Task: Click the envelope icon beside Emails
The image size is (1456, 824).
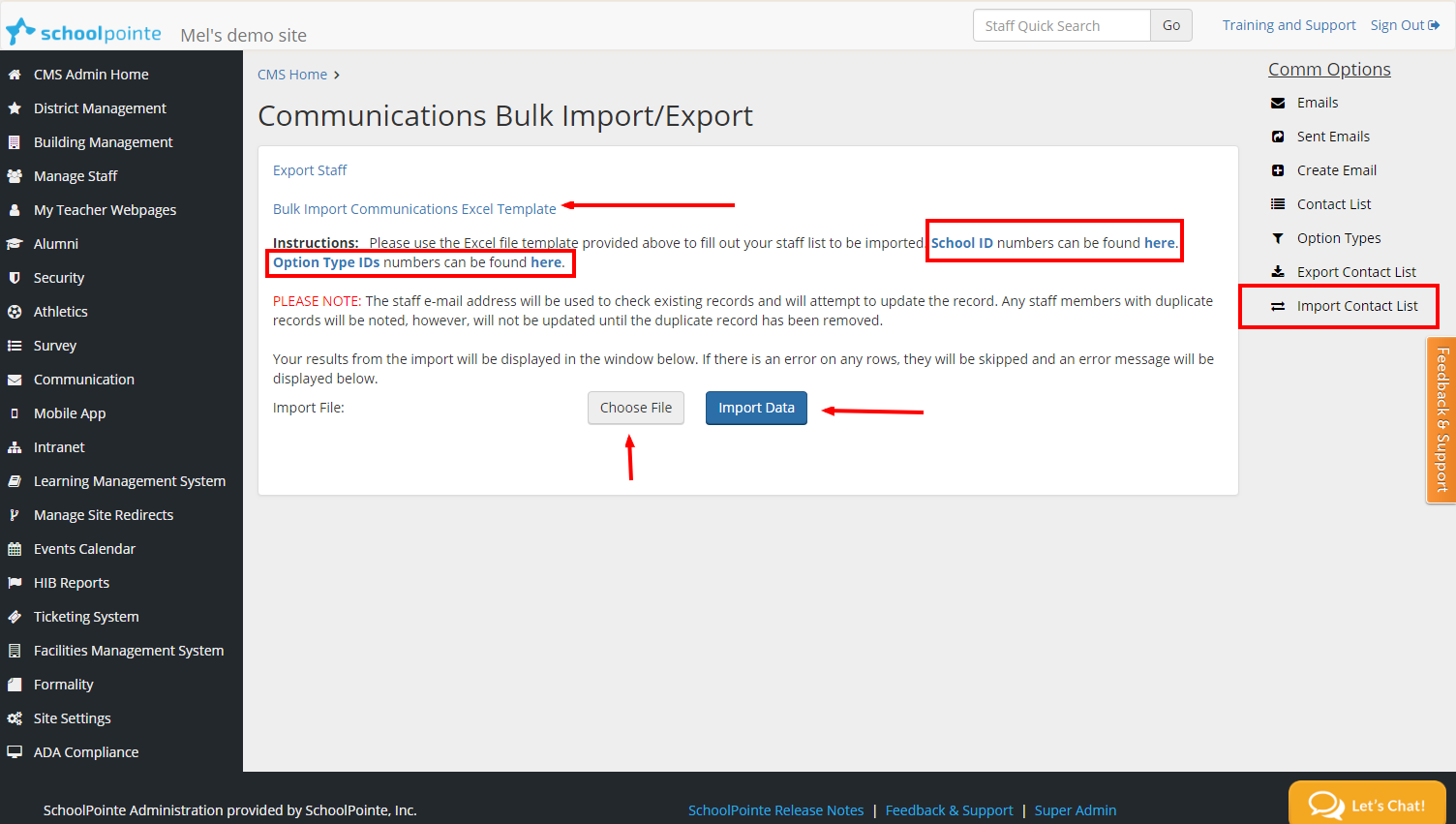Action: point(1278,103)
